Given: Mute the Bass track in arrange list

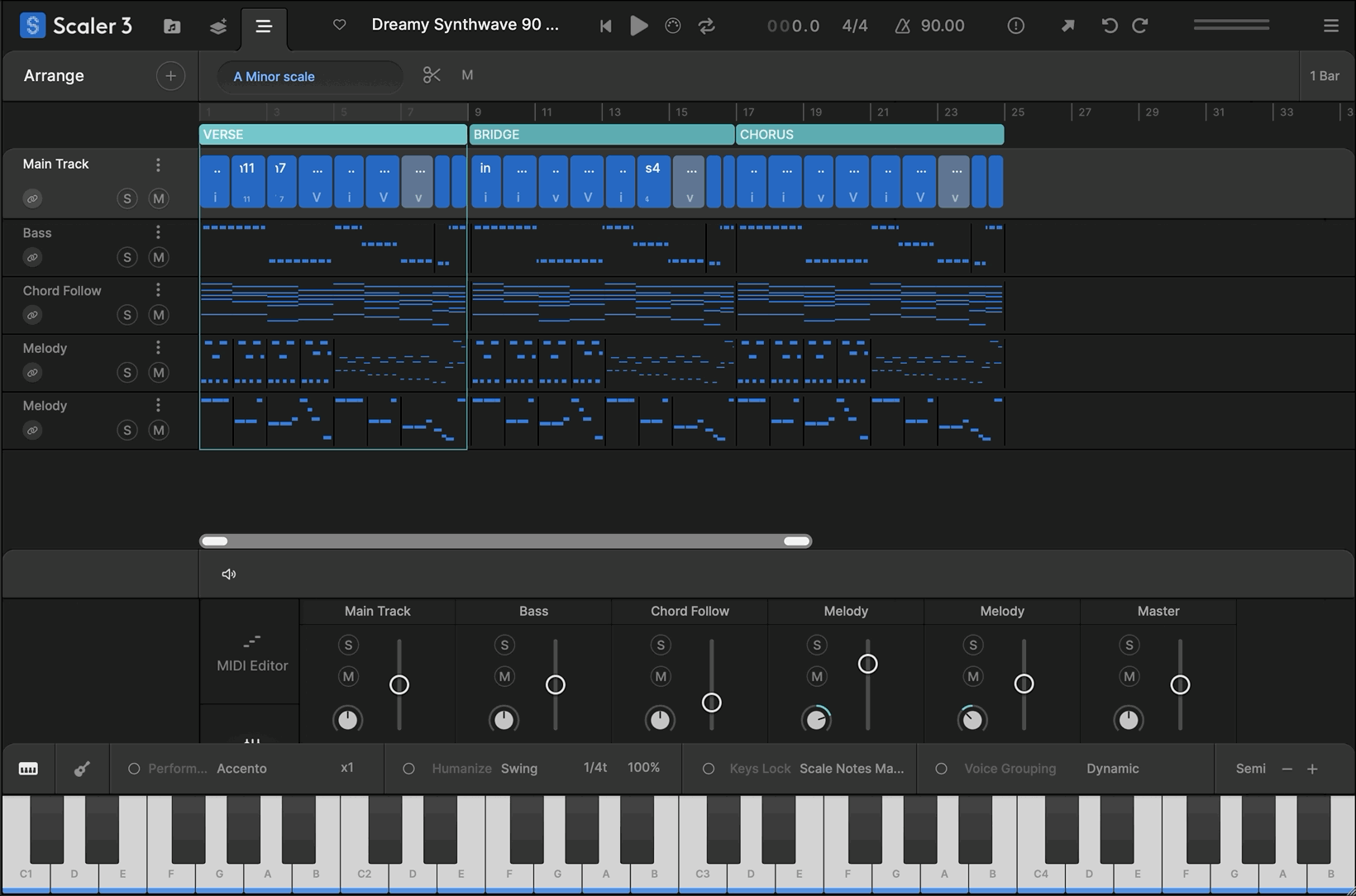Looking at the screenshot, I should [159, 257].
